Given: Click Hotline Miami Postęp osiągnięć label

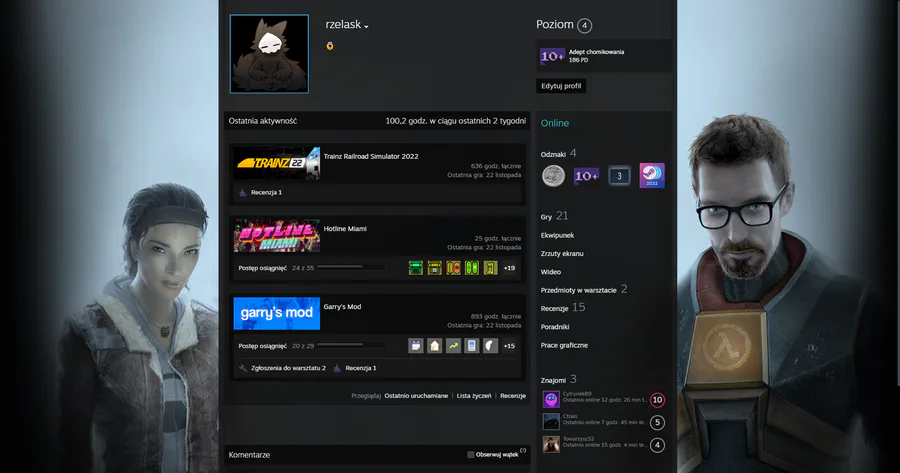Looking at the screenshot, I should click(x=262, y=268).
